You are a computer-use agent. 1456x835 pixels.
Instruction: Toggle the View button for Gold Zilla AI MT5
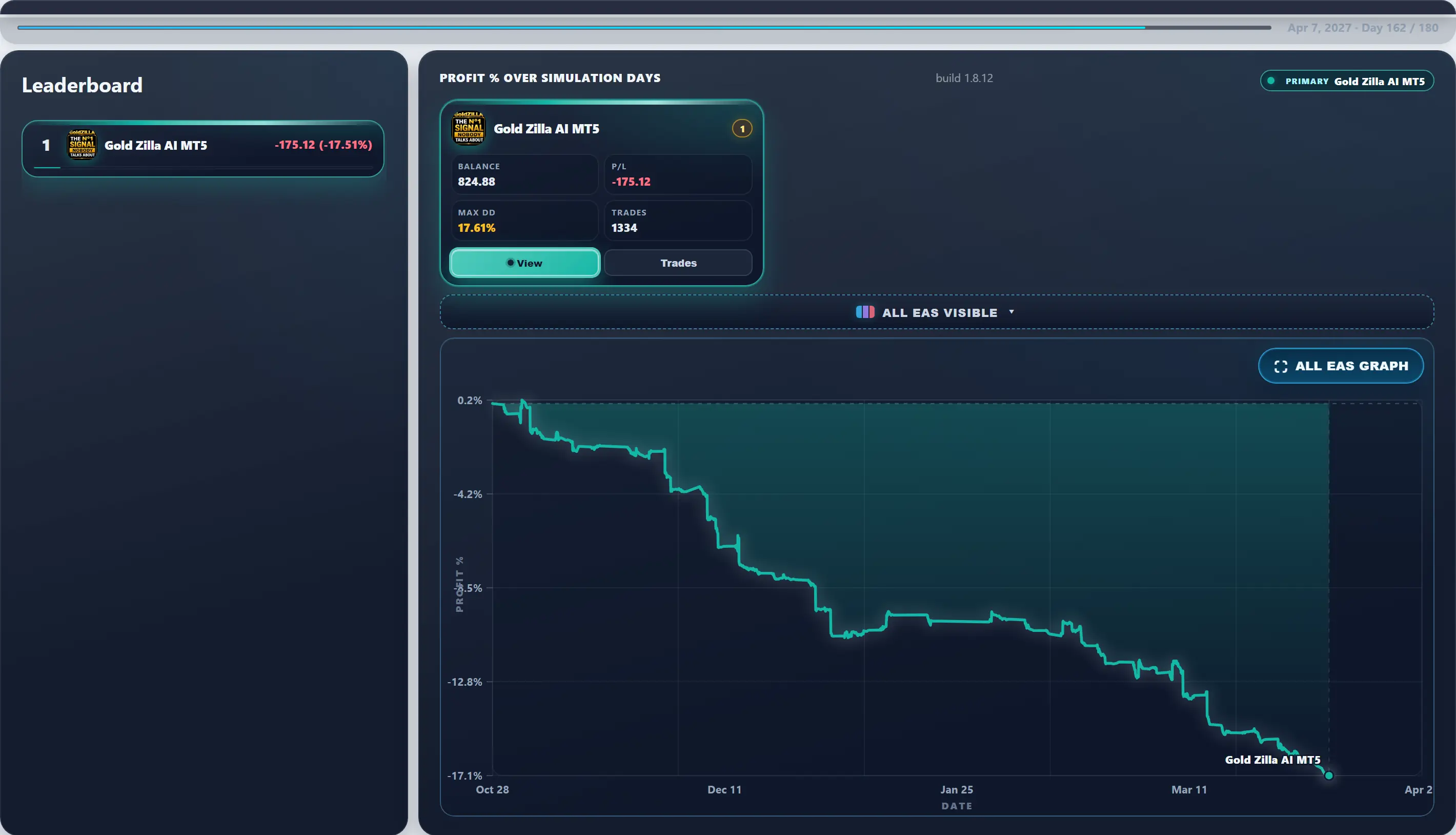[524, 263]
